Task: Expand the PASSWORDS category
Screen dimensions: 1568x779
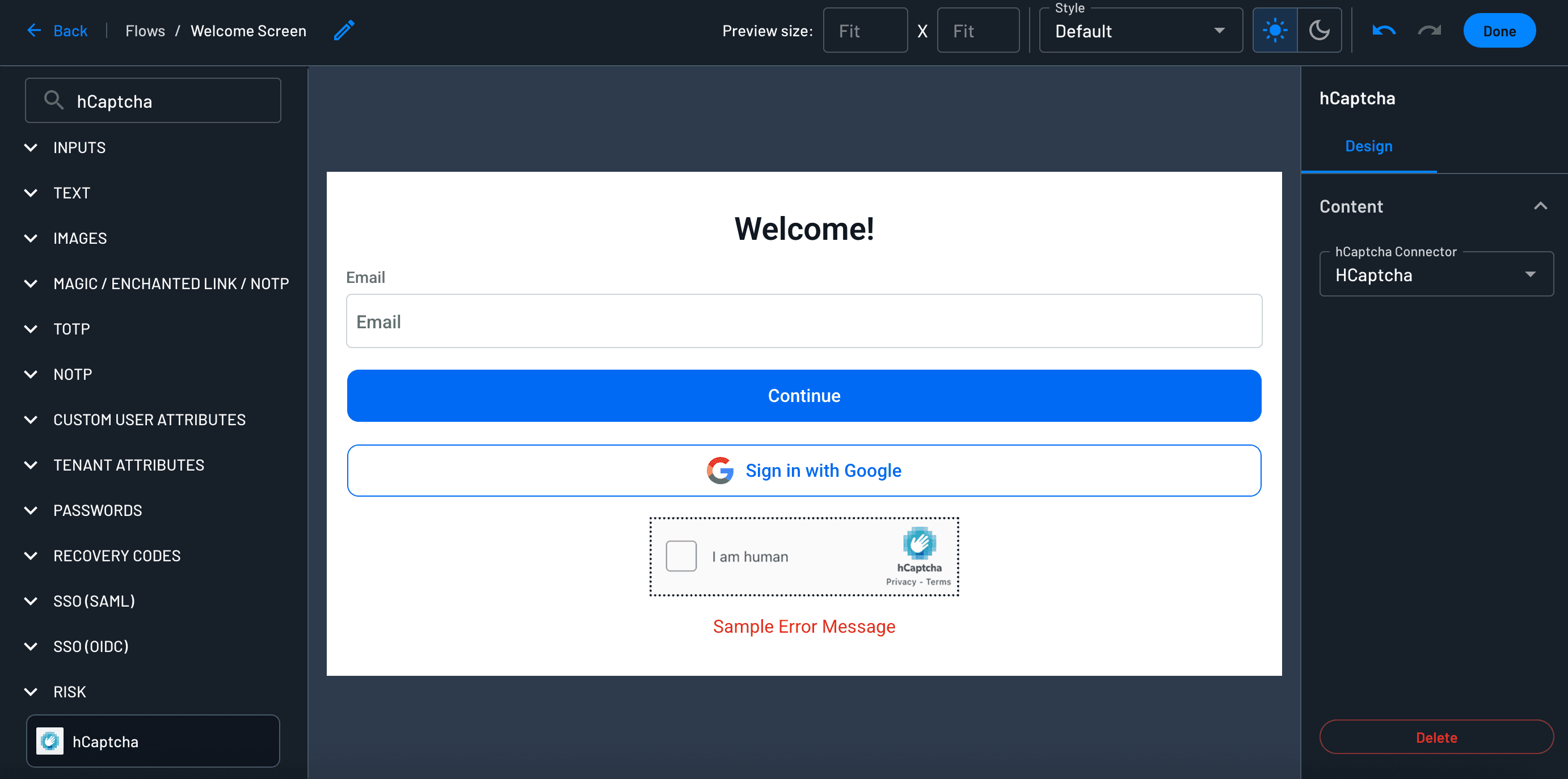Action: click(x=98, y=510)
